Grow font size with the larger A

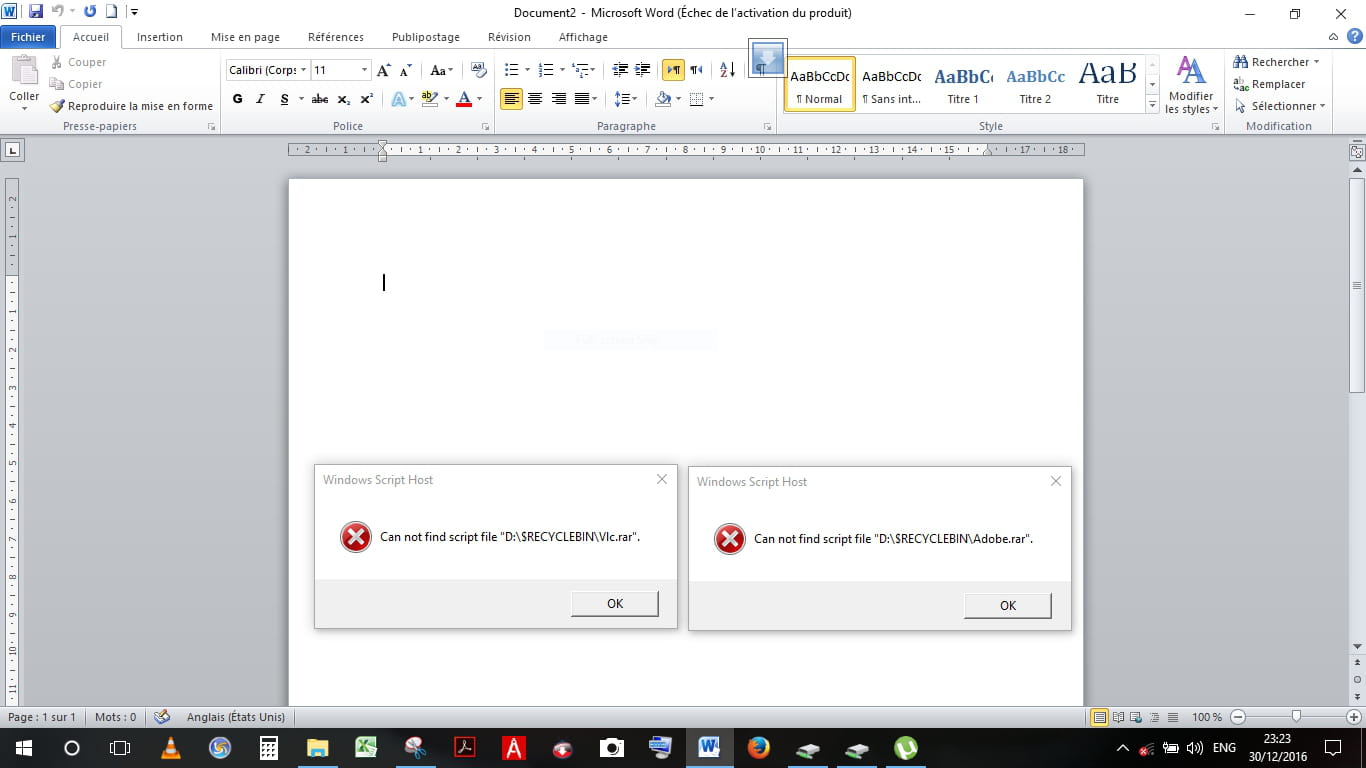384,70
